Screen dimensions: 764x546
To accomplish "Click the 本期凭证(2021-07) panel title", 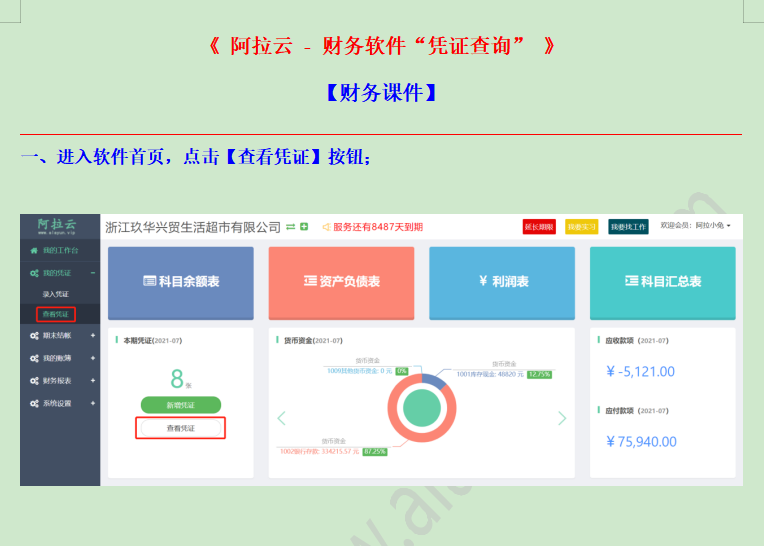I will (x=153, y=340).
